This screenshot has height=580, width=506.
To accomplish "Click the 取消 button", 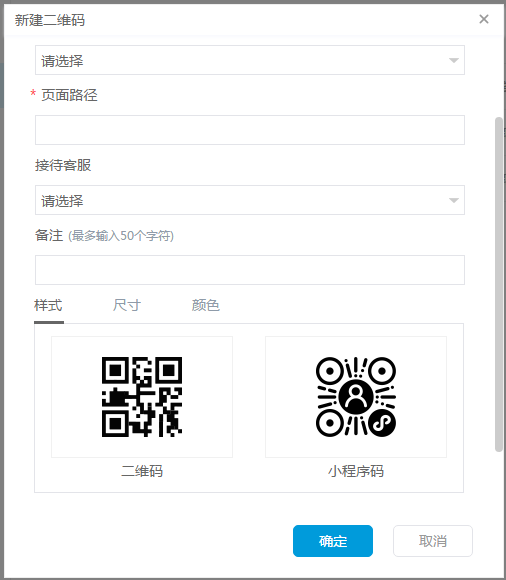I will point(433,541).
